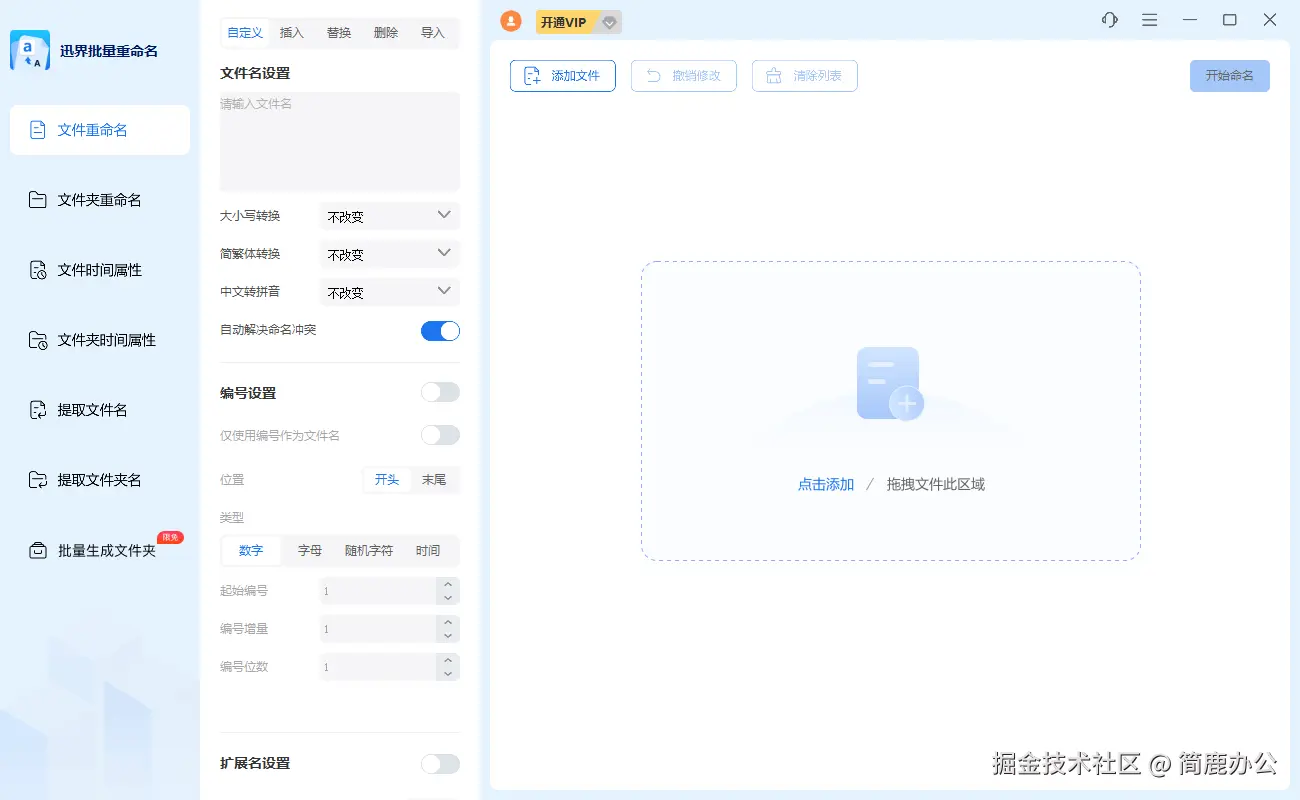Open the 中文转拼音 dropdown

click(x=389, y=291)
